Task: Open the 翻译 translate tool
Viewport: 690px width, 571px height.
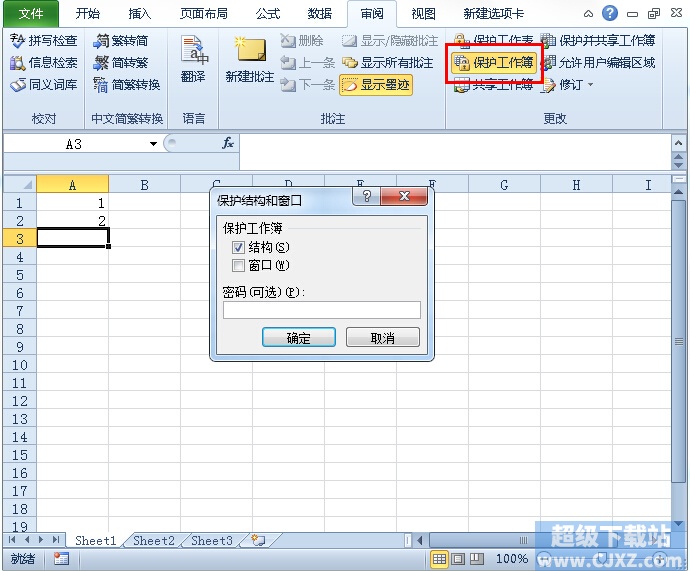Action: (193, 61)
